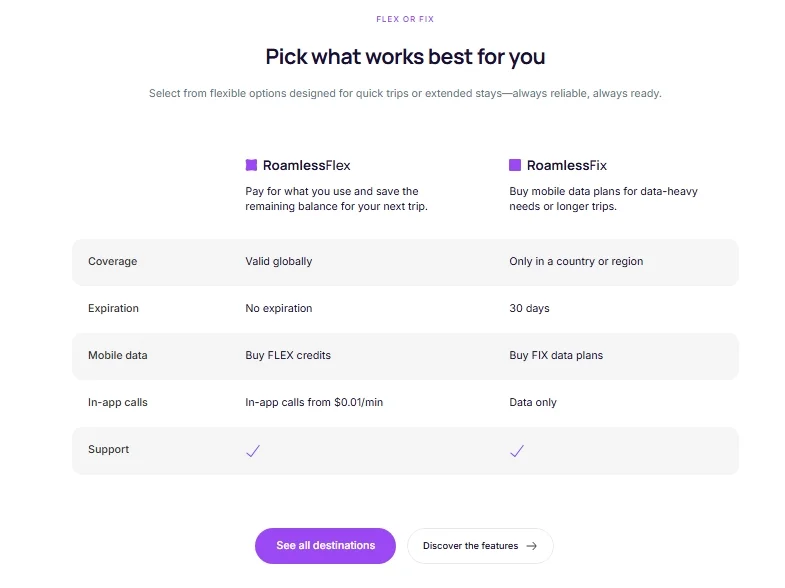Click the FLEX OR FIX label
Image resolution: width=785 pixels, height=588 pixels.
405,19
